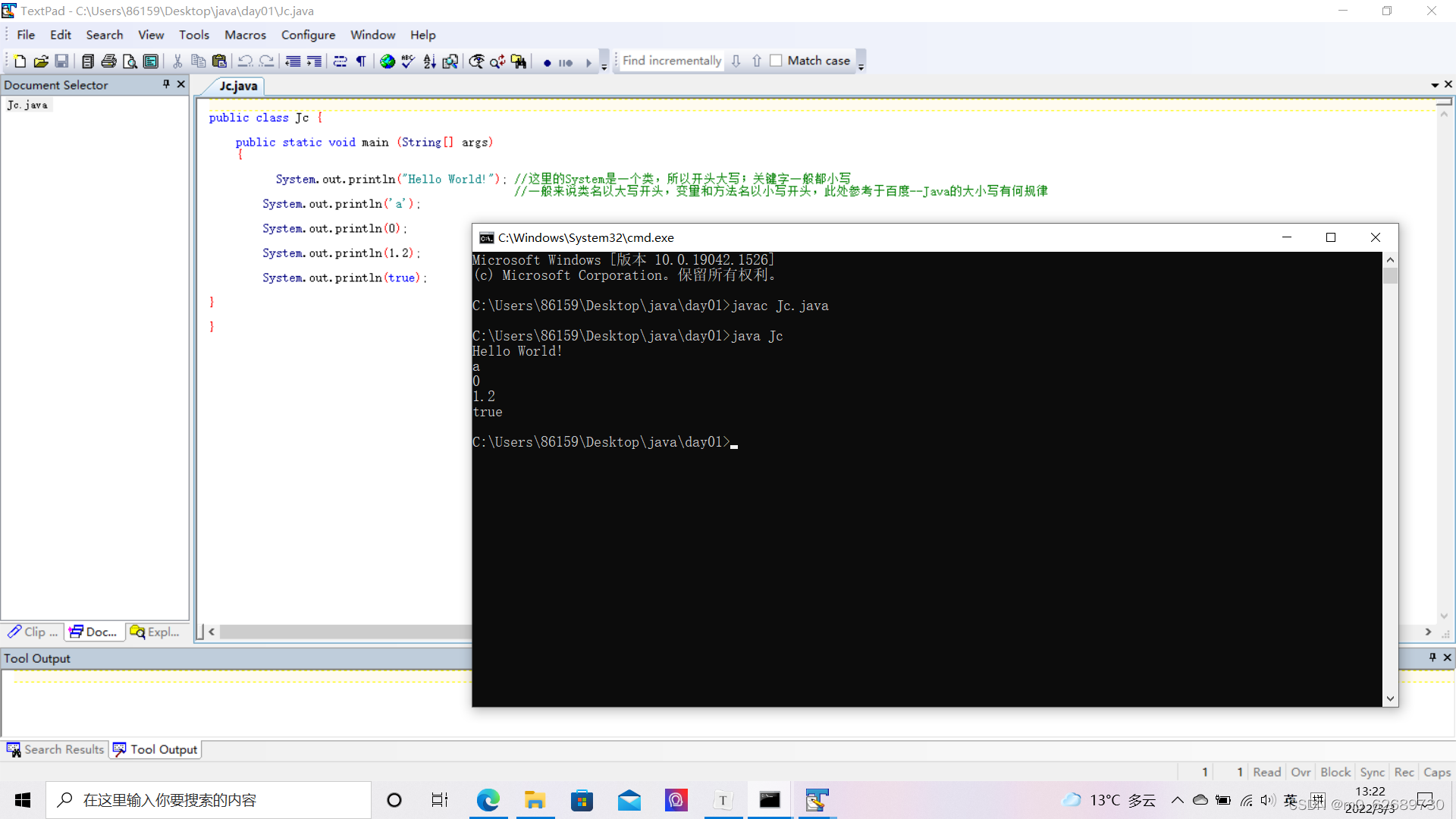Select the Jc.java document tab
The width and height of the screenshot is (1456, 819).
click(x=238, y=86)
